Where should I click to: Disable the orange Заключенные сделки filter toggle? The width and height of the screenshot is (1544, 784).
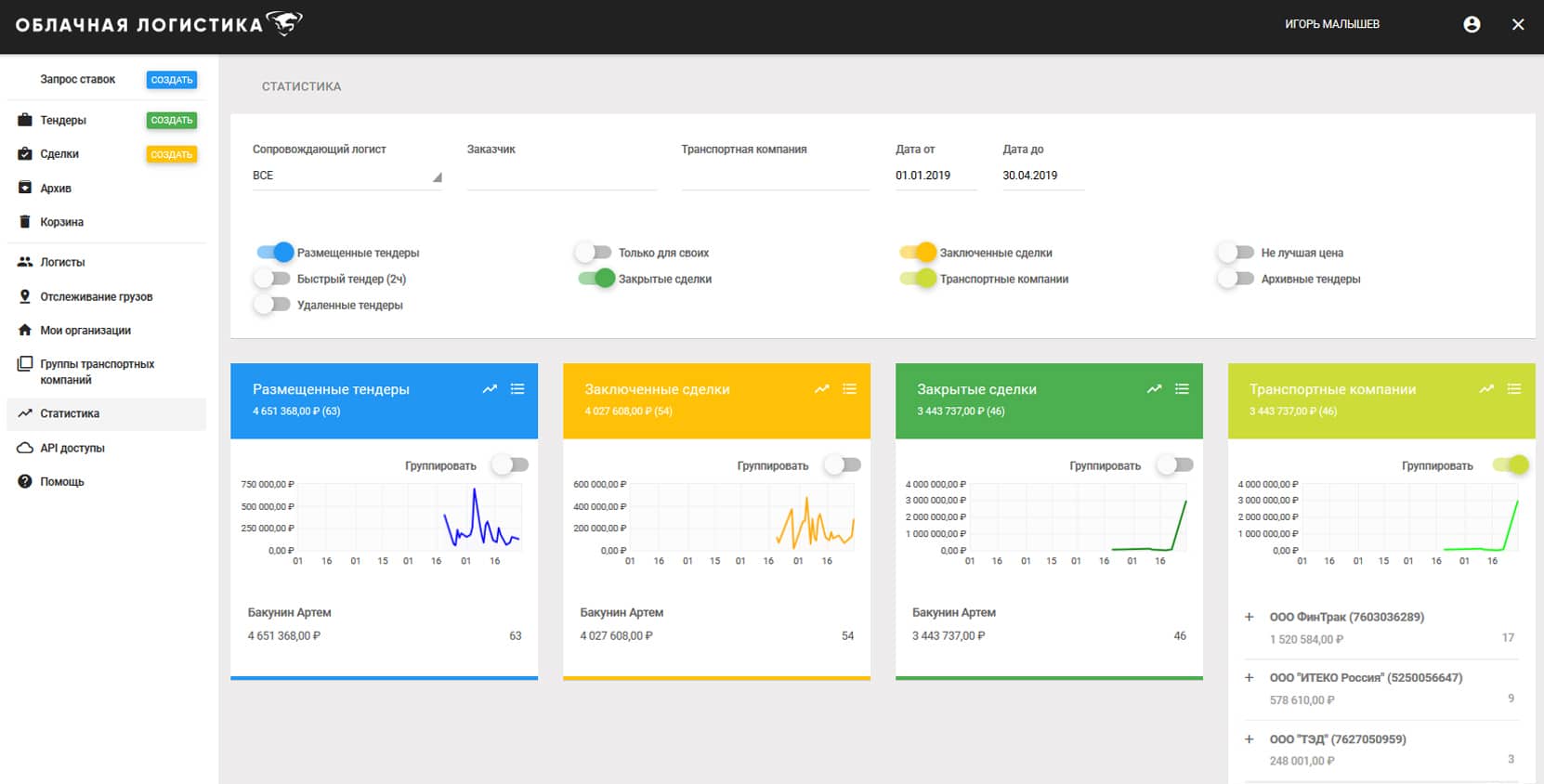coord(918,252)
